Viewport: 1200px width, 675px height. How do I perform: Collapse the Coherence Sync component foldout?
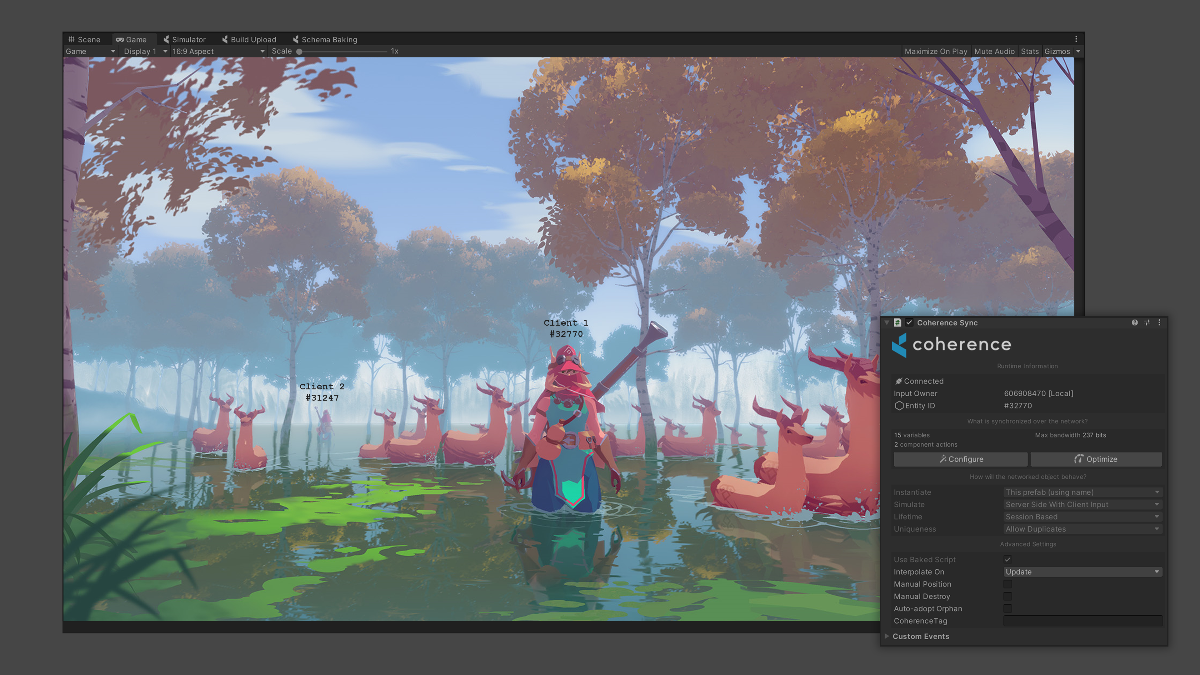click(x=886, y=323)
